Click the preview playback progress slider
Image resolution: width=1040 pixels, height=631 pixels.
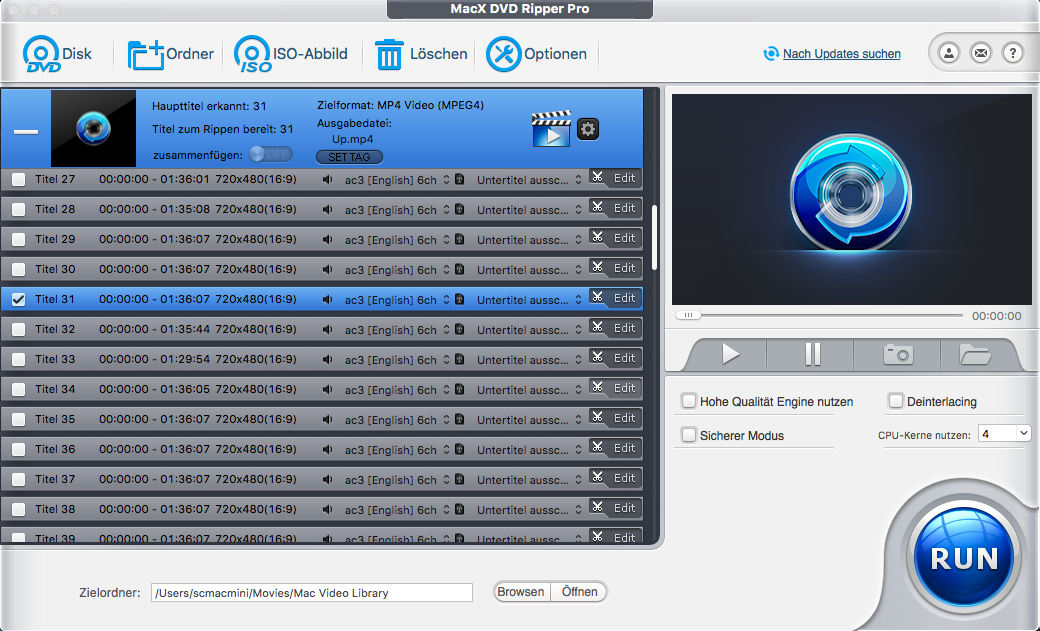click(820, 315)
